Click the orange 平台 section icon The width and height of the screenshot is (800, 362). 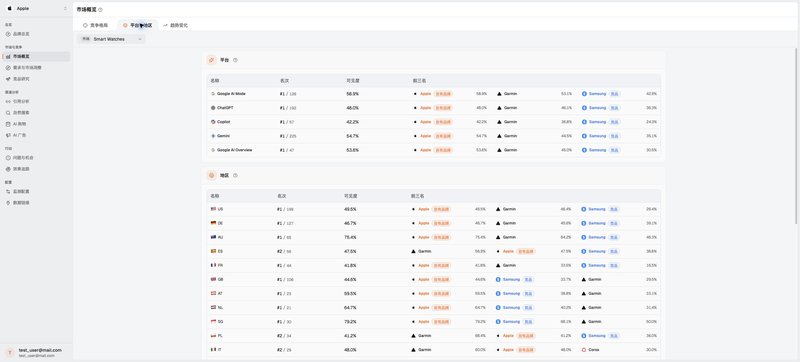point(211,60)
